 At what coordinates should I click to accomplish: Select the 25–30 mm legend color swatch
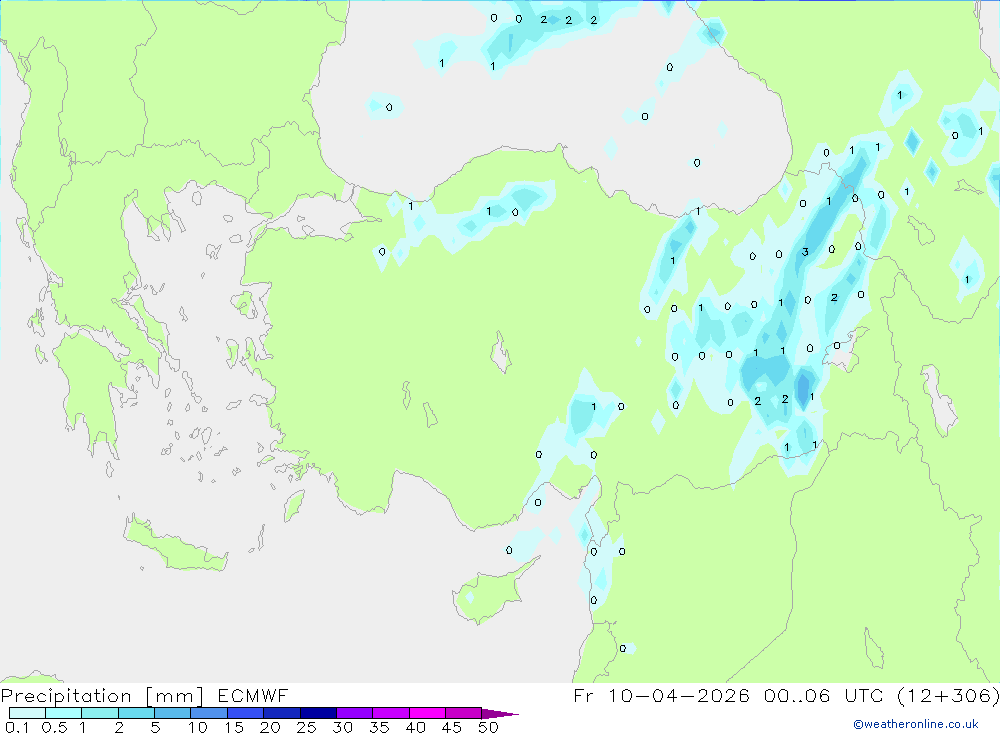pos(318,713)
